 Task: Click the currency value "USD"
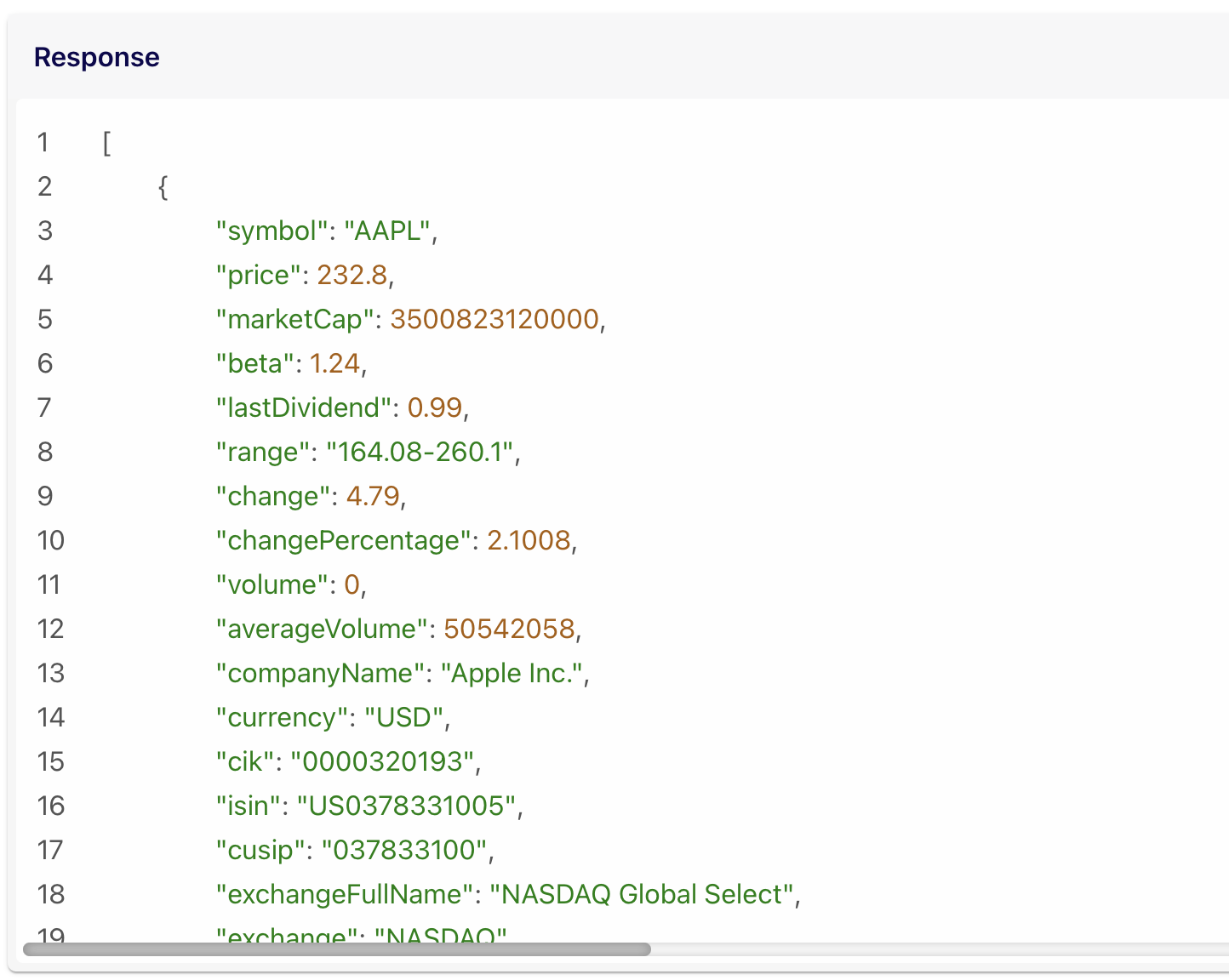(x=404, y=717)
